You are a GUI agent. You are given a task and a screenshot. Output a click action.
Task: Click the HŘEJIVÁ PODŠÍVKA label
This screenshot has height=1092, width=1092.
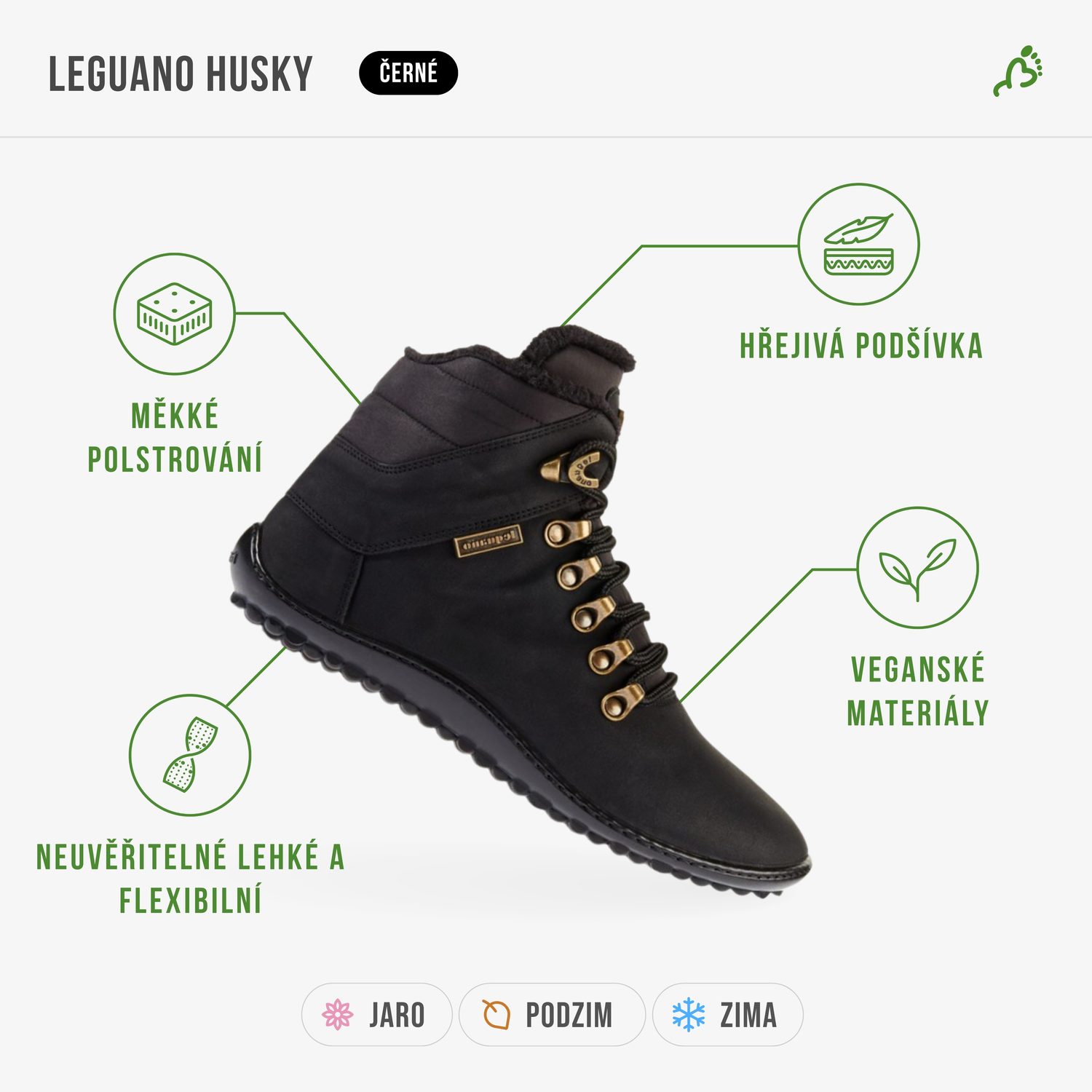861,346
